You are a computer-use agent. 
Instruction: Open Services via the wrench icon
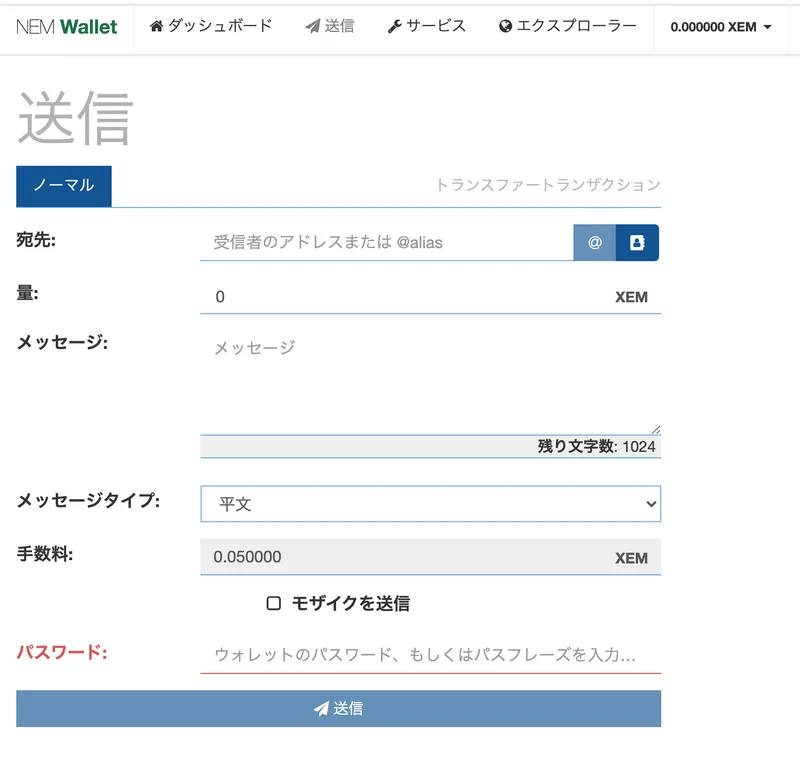(396, 27)
